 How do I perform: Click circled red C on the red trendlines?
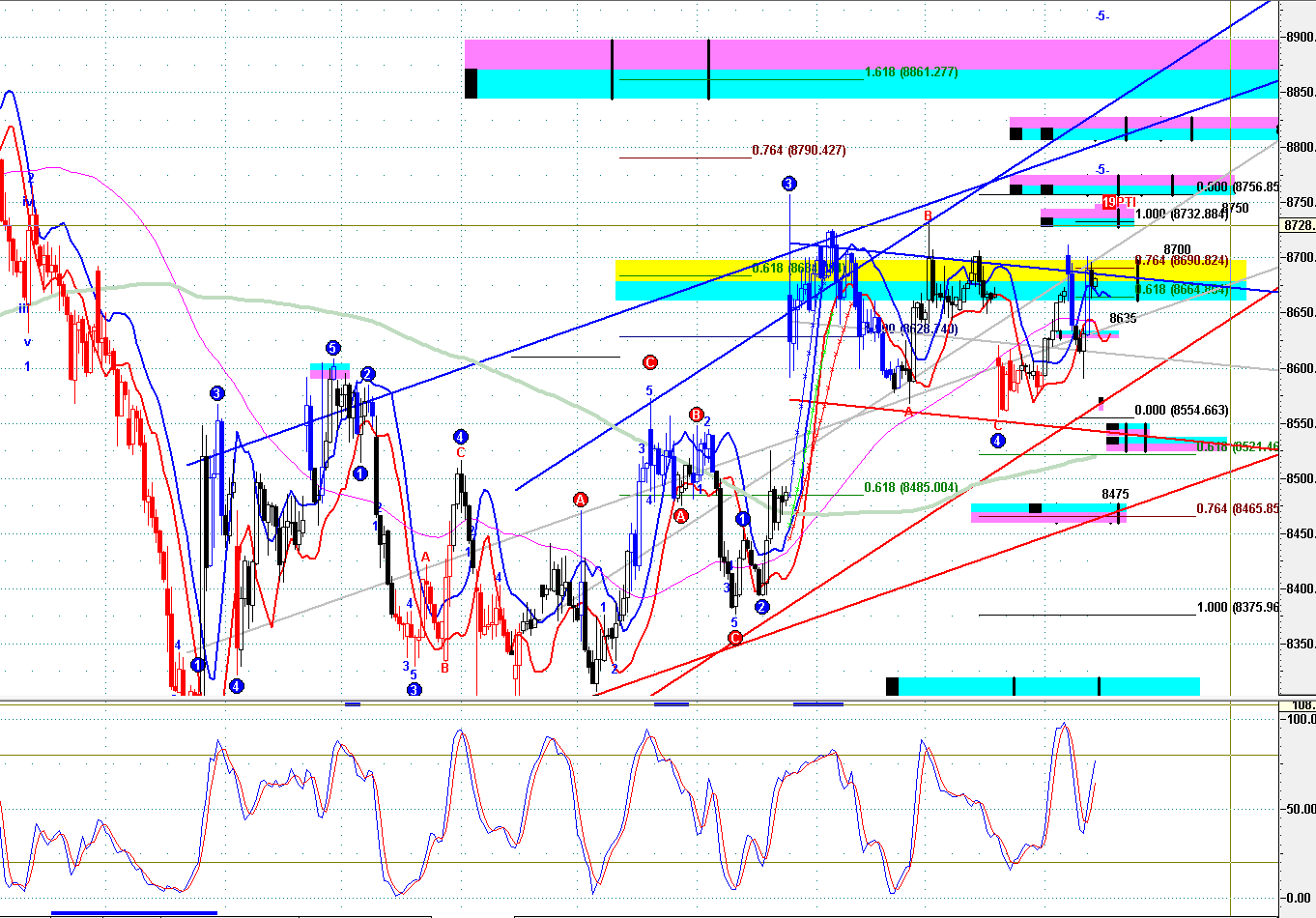(x=734, y=638)
